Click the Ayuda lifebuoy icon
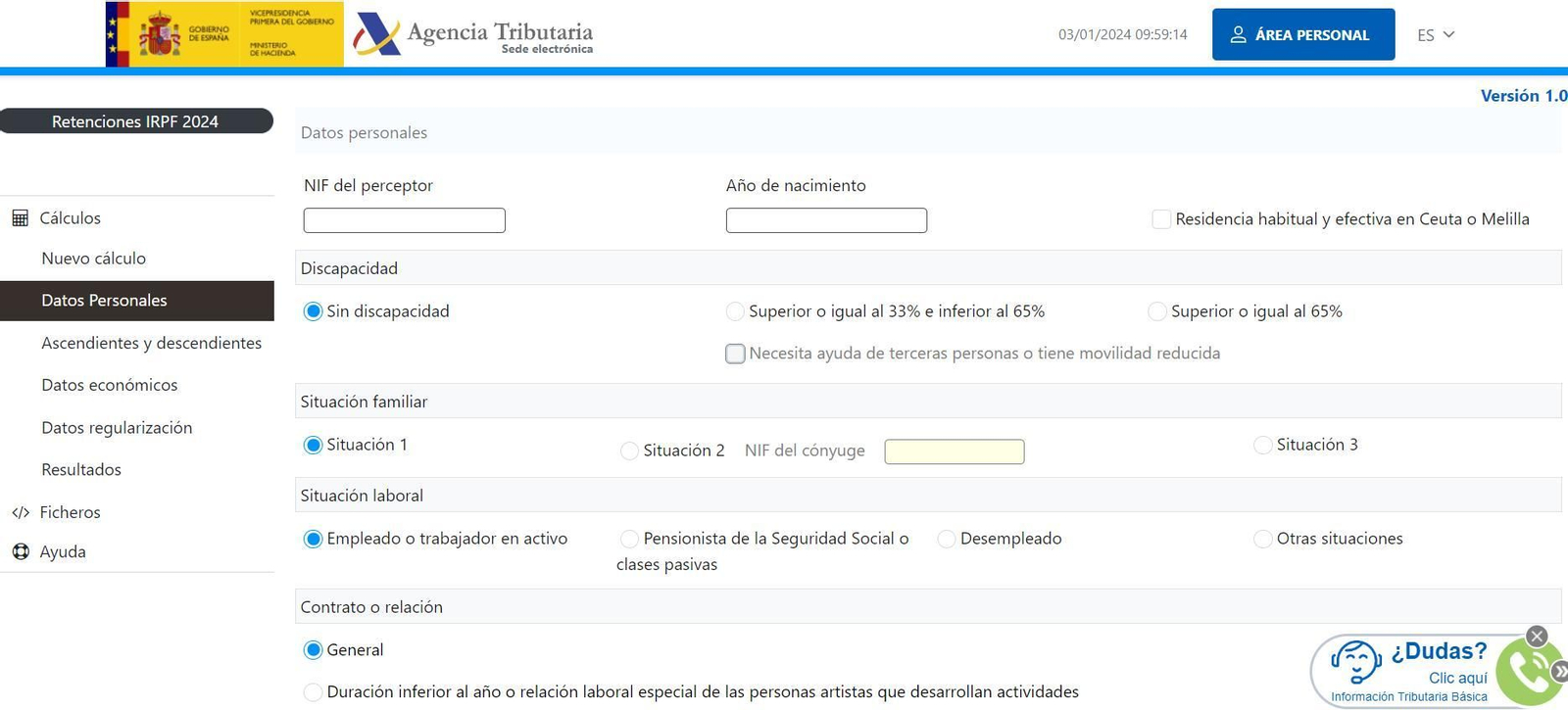 click(20, 552)
